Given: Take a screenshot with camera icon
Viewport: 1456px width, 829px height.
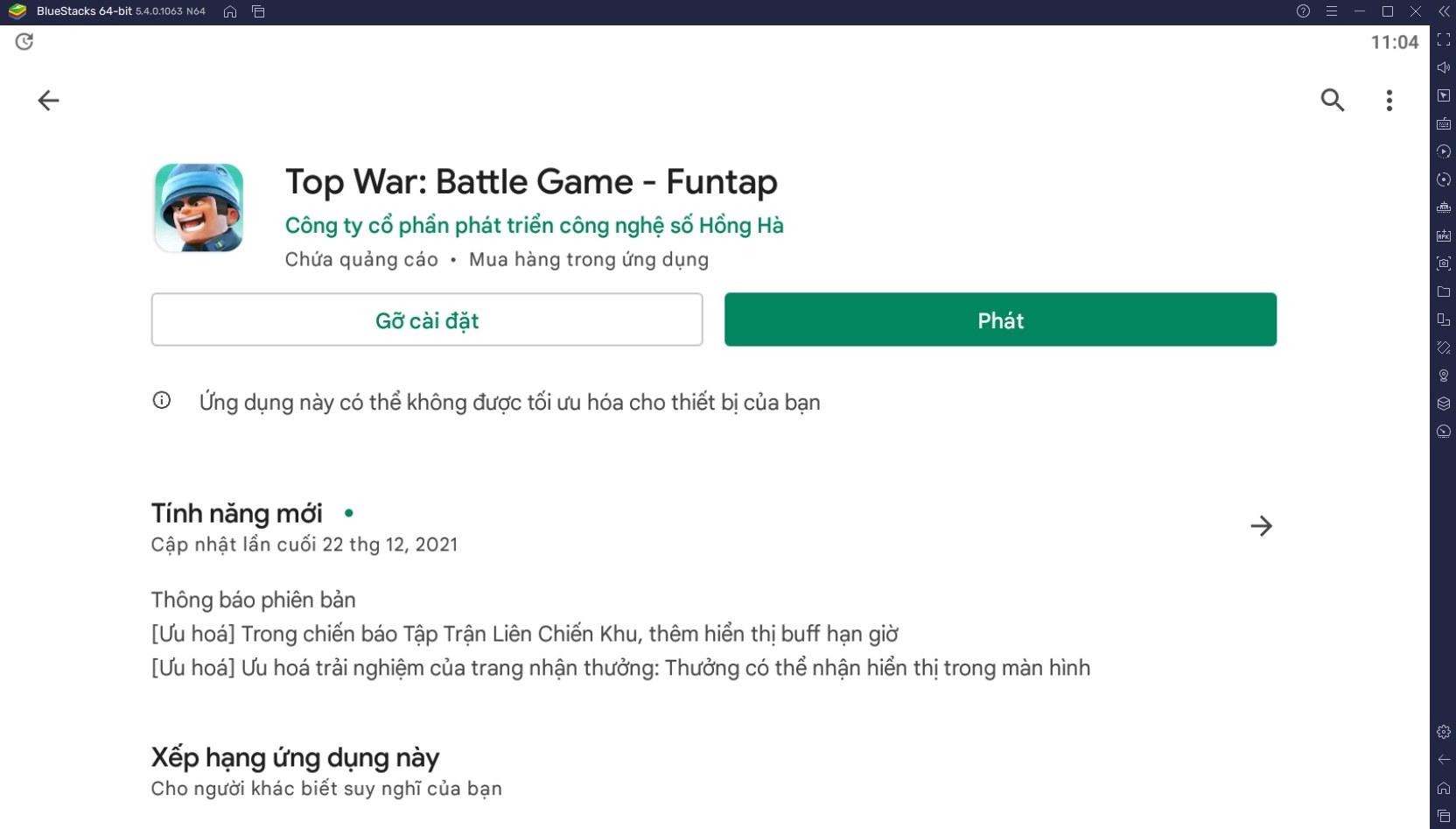Looking at the screenshot, I should 1444,263.
